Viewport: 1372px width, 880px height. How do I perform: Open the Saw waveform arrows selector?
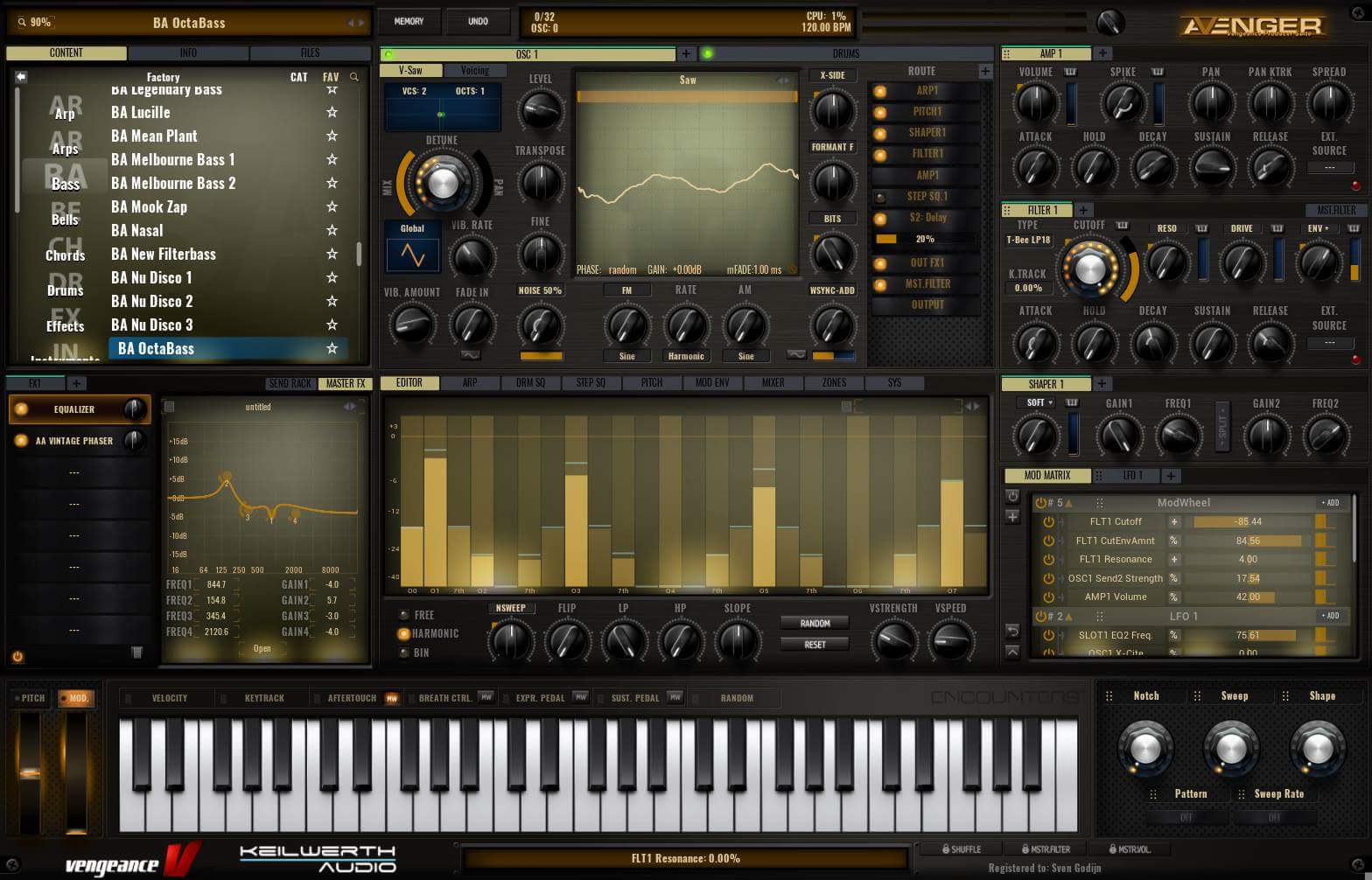(783, 80)
